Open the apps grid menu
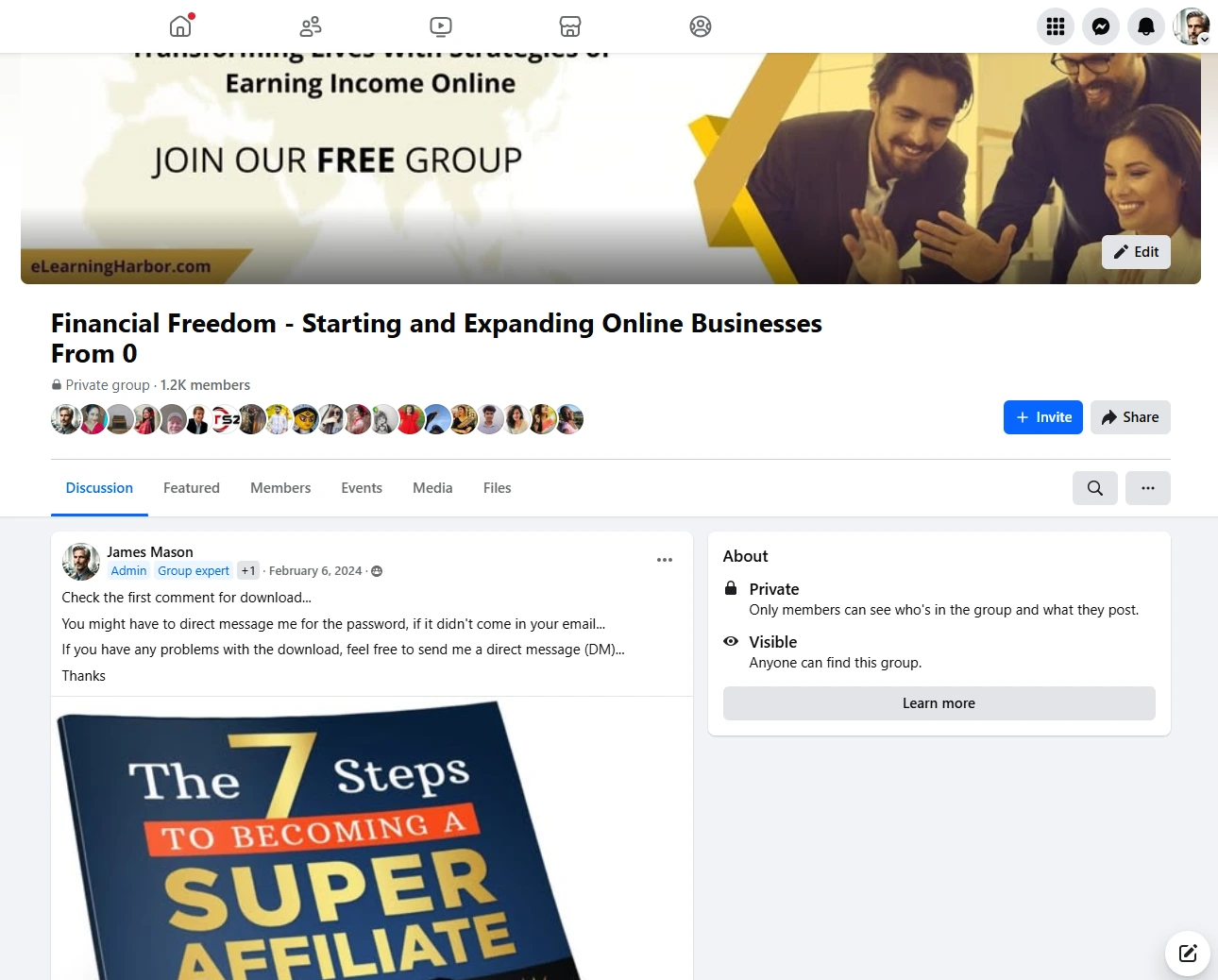This screenshot has width=1218, height=980. (x=1056, y=26)
